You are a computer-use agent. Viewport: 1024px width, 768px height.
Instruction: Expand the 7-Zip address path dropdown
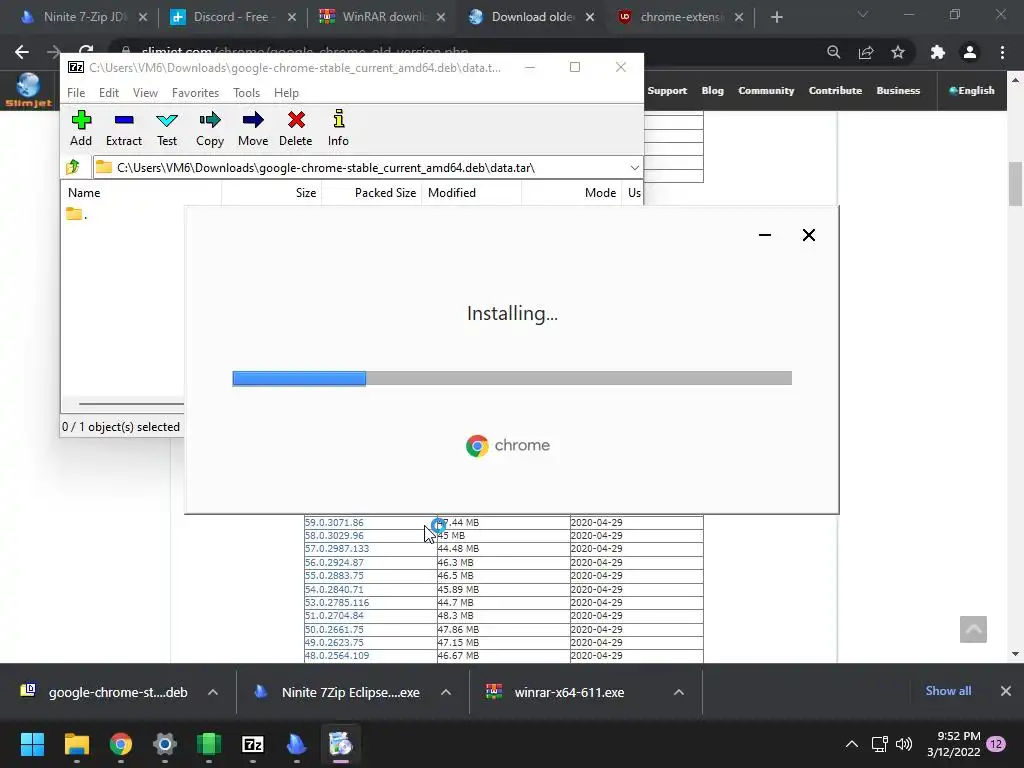coord(634,168)
